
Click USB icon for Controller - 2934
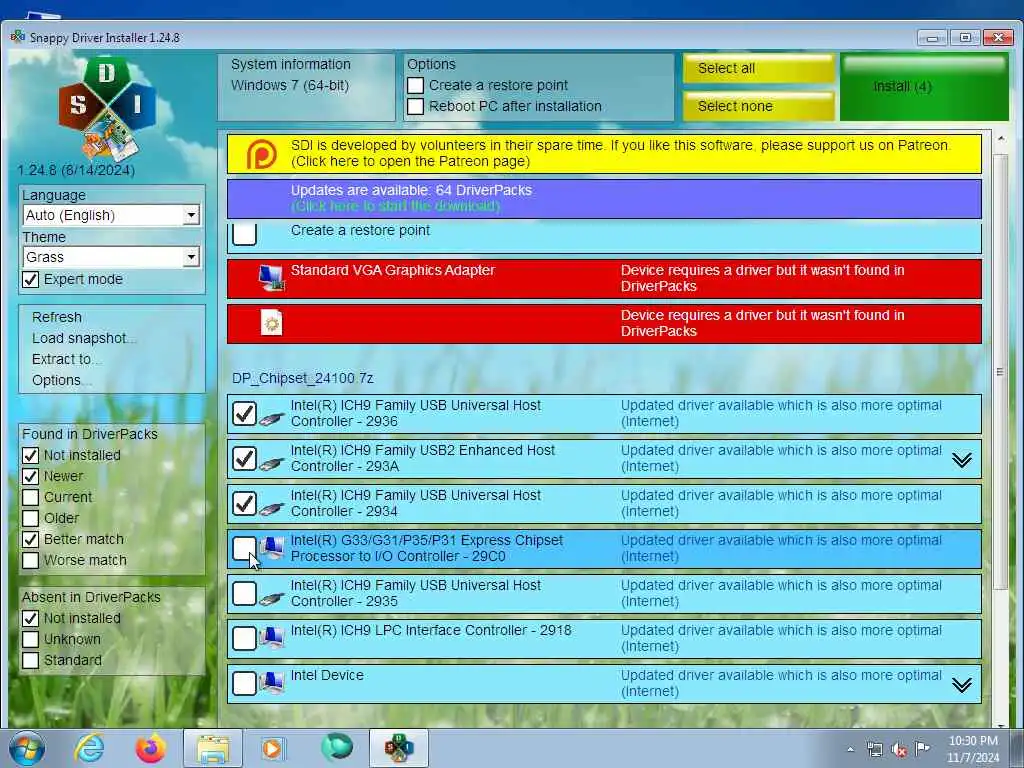pyautogui.click(x=271, y=509)
